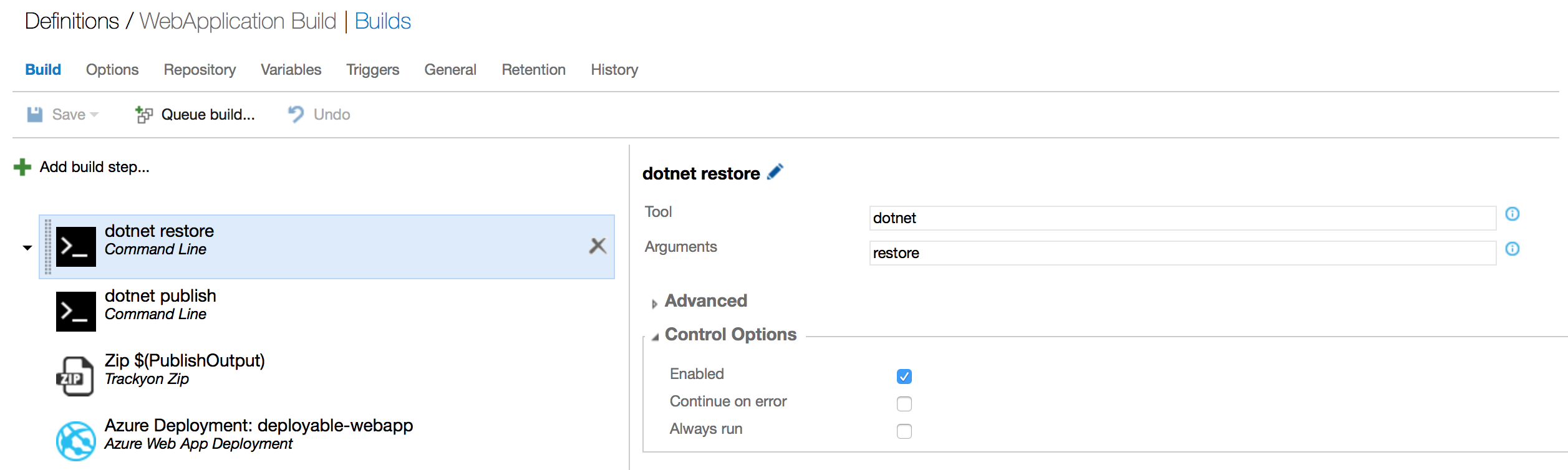Switch to the Build tab
Viewport: 1568px width, 470px height.
43,70
